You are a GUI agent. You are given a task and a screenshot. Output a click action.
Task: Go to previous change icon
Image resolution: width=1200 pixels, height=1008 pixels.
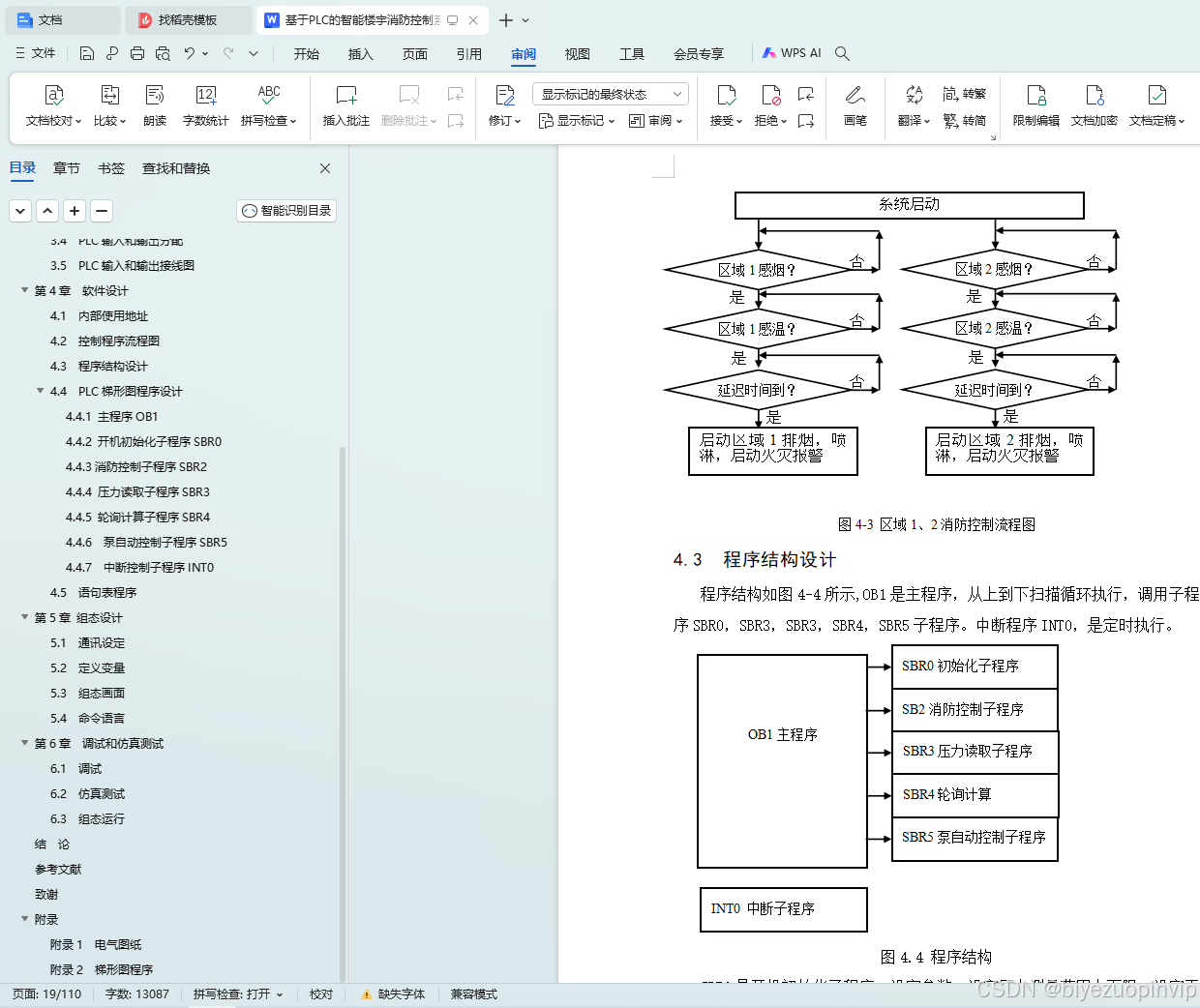(805, 94)
